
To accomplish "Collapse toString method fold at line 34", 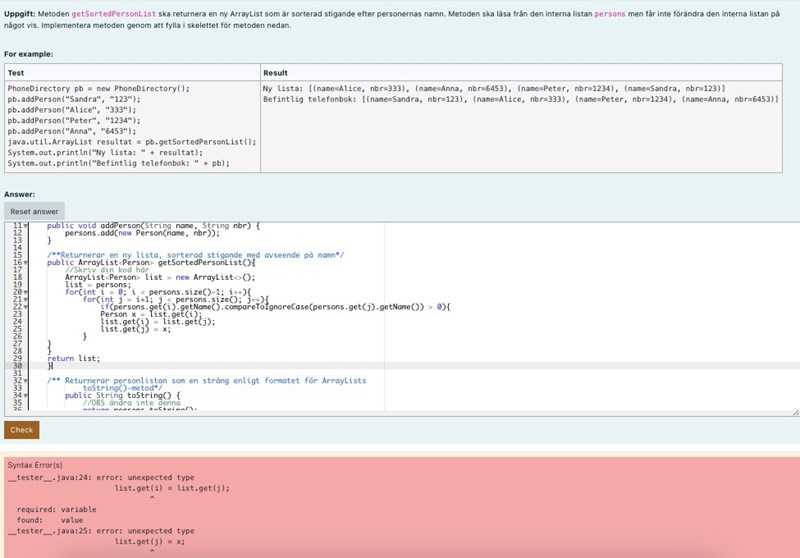I will [26, 395].
